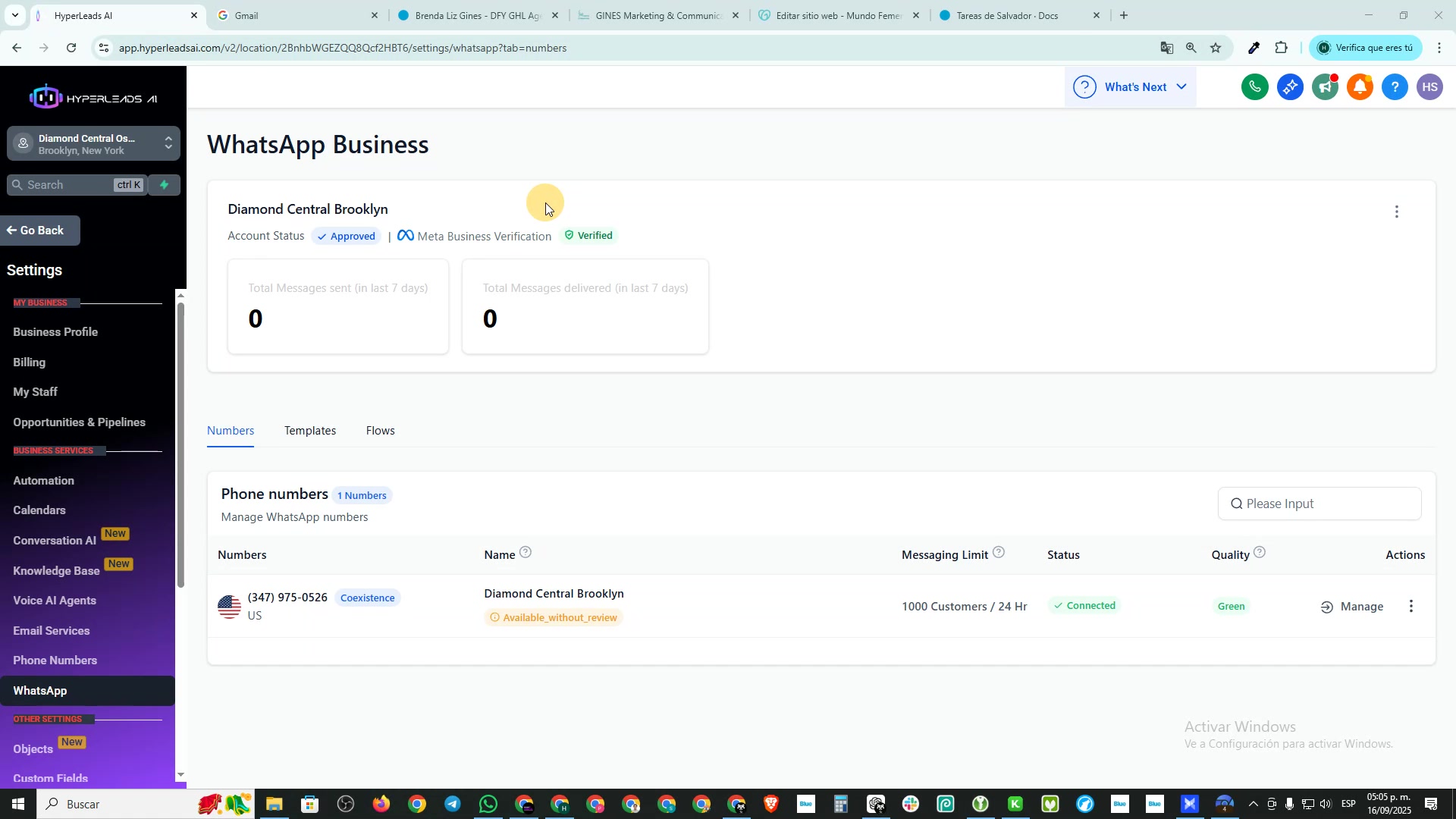Image resolution: width=1456 pixels, height=819 pixels.
Task: Open Objects settings
Action: (33, 749)
